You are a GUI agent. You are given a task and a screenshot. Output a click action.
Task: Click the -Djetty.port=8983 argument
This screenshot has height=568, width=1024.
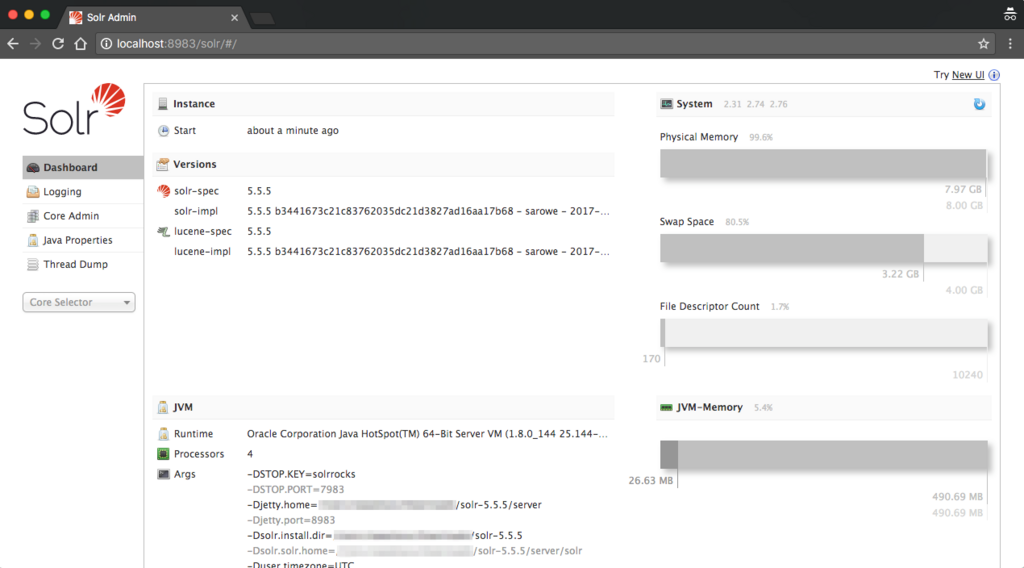tap(291, 520)
